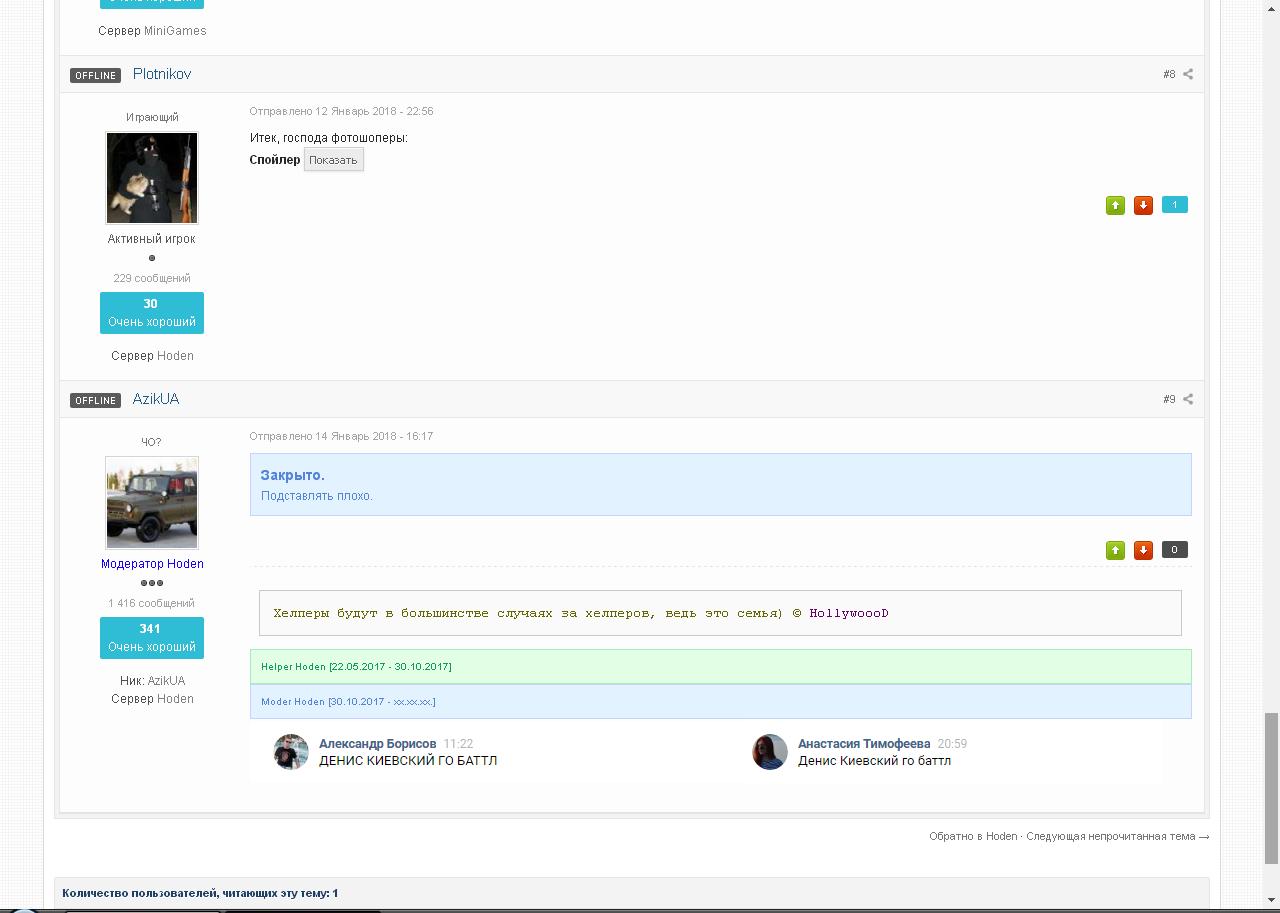Screen dimensions: 1280x913
Task: Open AzikUA's jeep avatar image
Action: pyautogui.click(x=152, y=503)
